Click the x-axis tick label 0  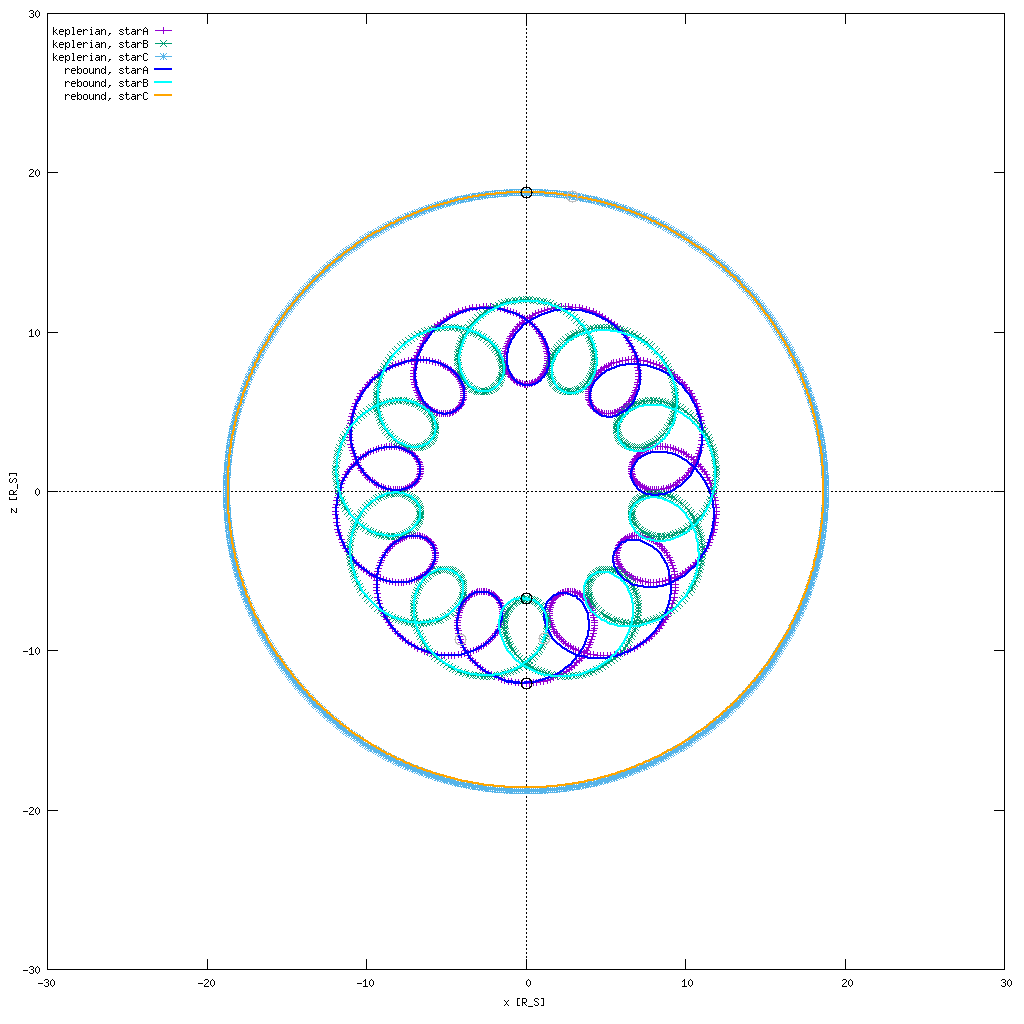click(x=529, y=984)
